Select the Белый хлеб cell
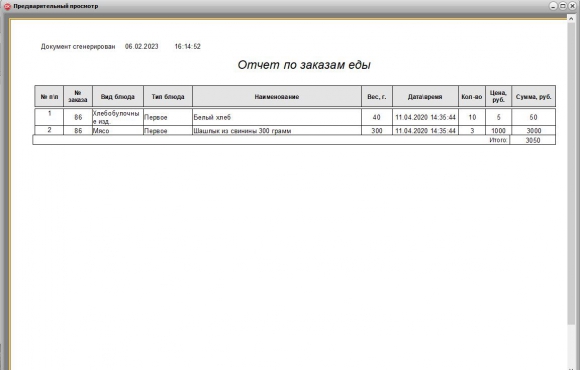Image resolution: width=580 pixels, height=370 pixels. [x=277, y=117]
